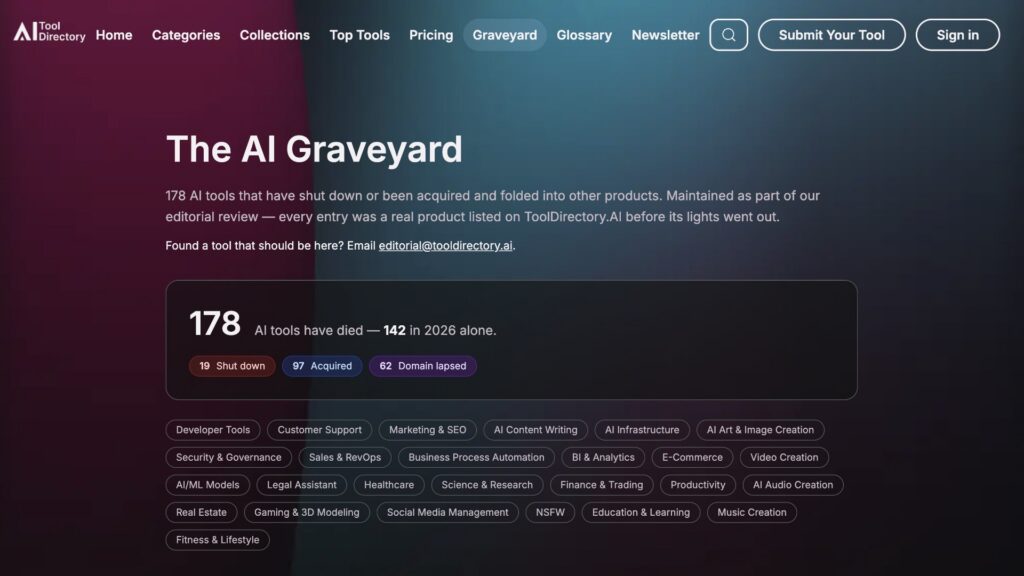
Task: Pick Education & Learning category
Action: click(x=641, y=512)
